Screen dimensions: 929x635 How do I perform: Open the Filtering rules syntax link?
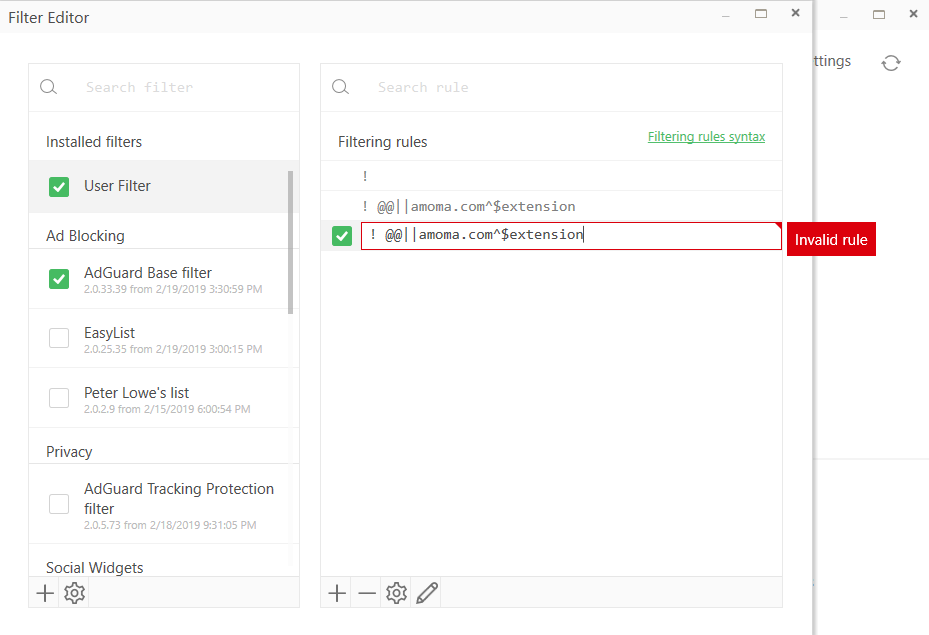click(706, 137)
